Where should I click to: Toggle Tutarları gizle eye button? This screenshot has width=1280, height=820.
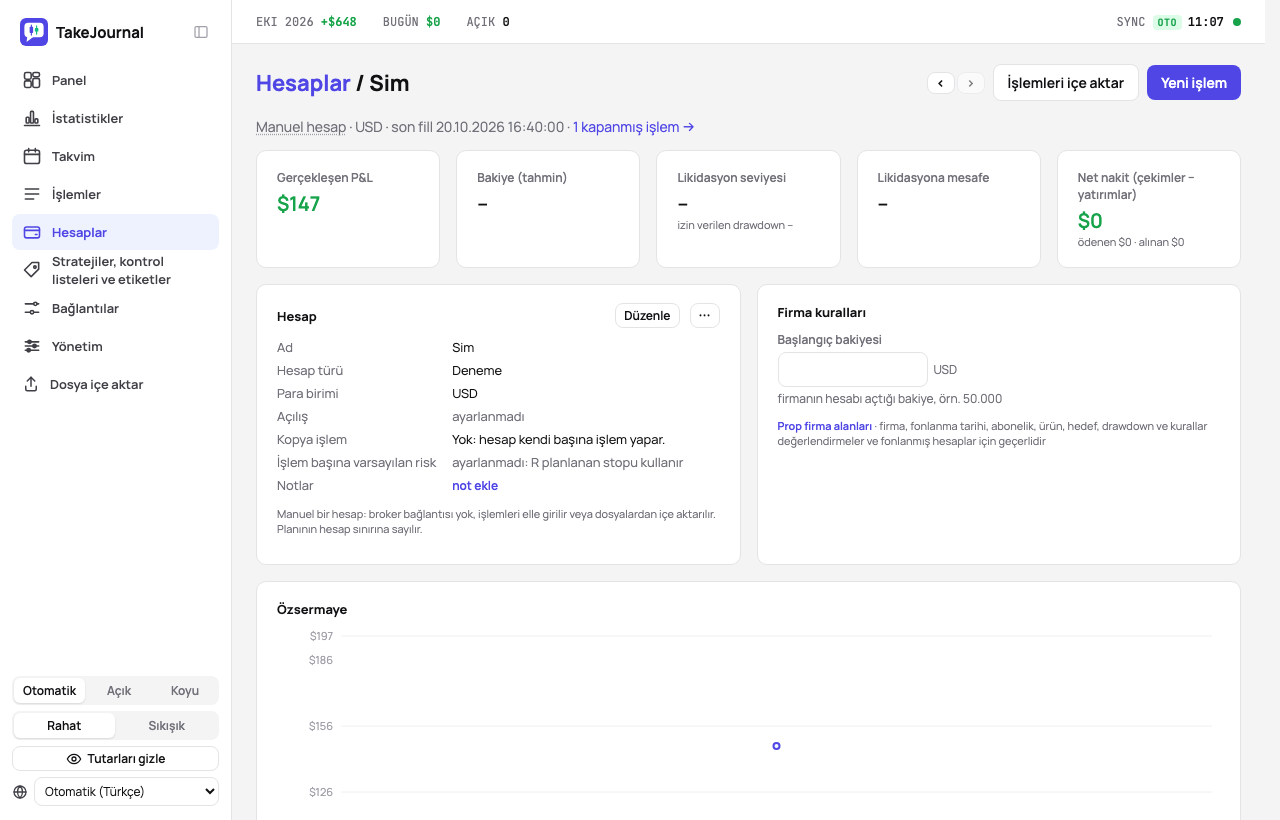116,759
